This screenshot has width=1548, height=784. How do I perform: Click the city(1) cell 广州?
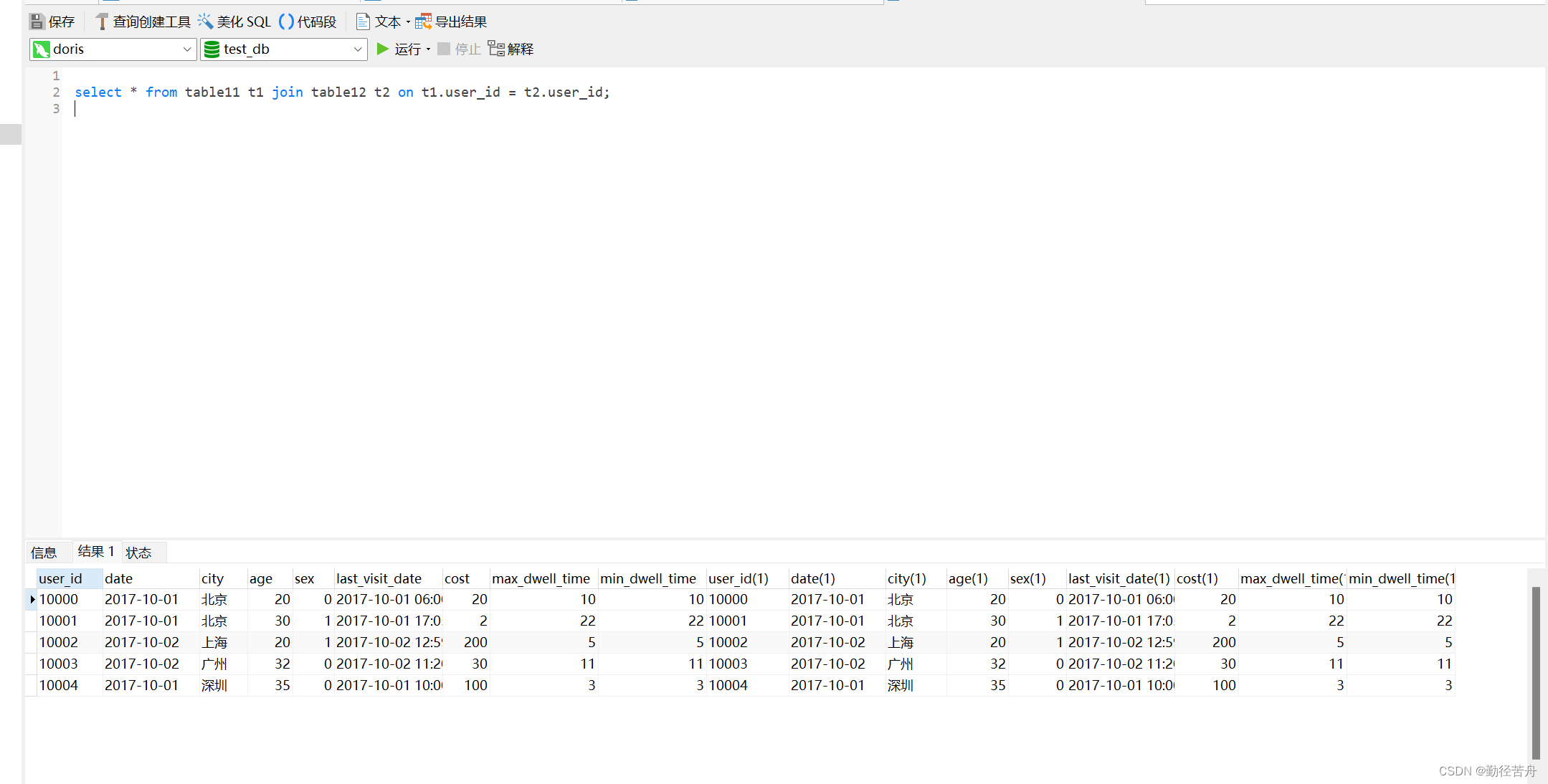click(916, 664)
